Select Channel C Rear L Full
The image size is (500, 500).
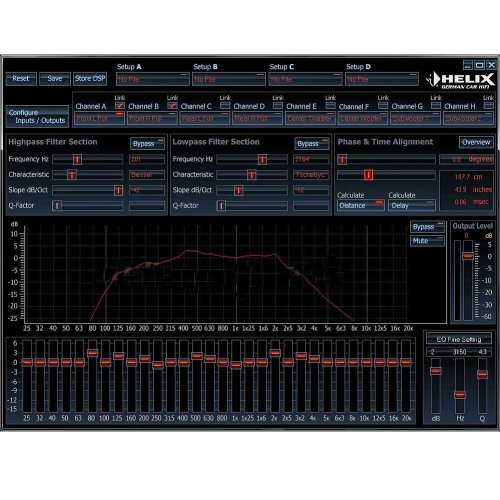pos(205,119)
